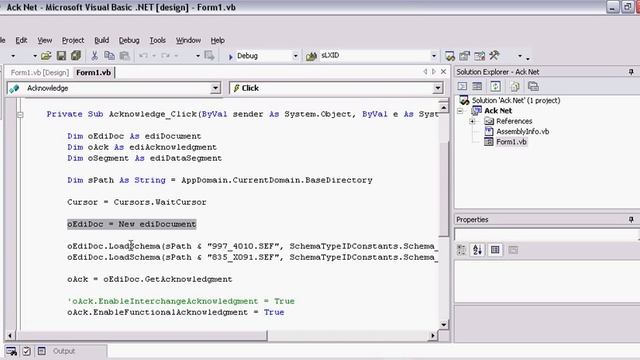
Task: Sort properties with the Alphabetic A-Z icon
Action: 477,250
